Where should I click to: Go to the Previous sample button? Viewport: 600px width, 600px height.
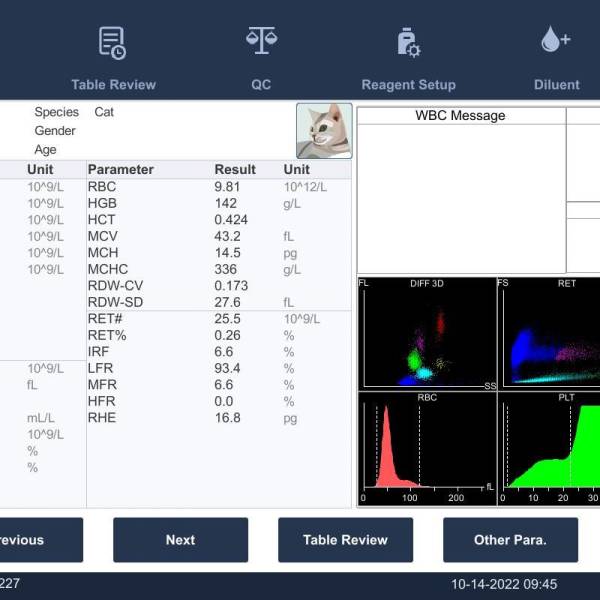[x=41, y=540]
